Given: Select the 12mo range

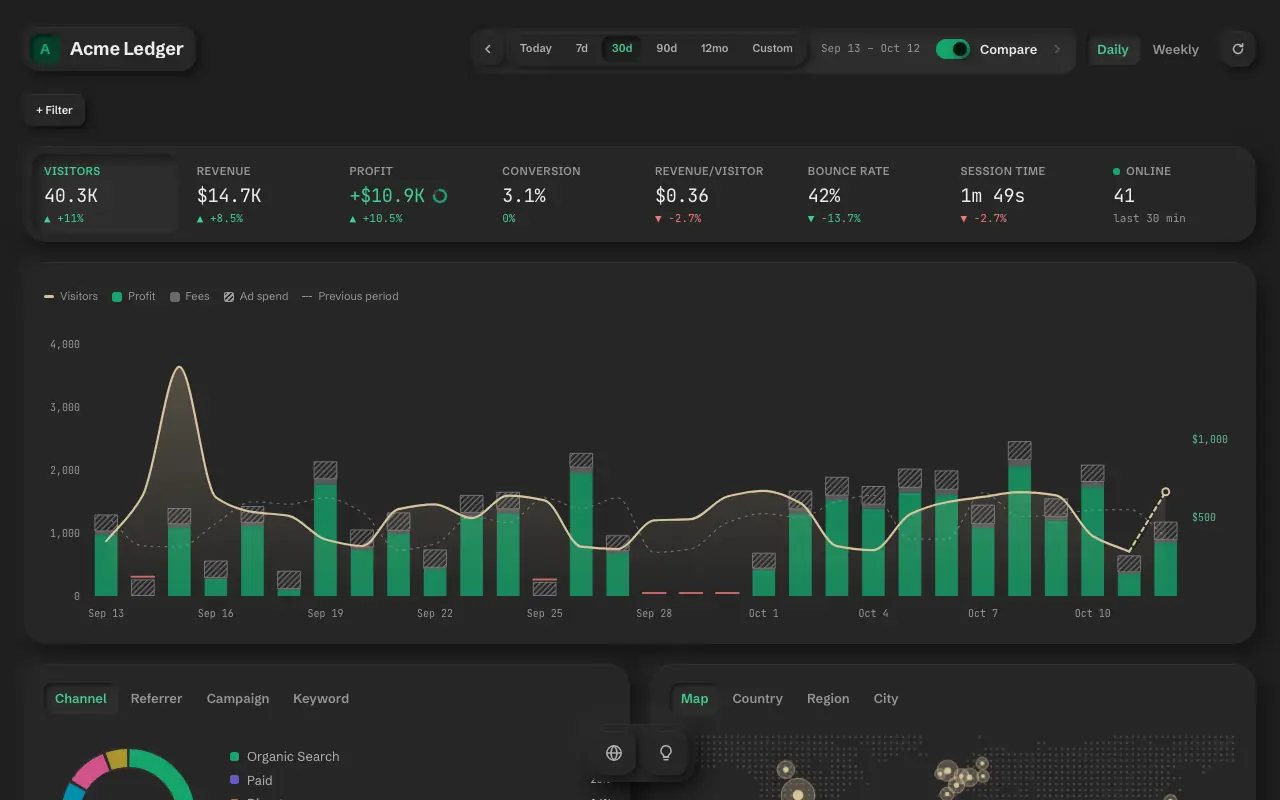Looking at the screenshot, I should 715,48.
